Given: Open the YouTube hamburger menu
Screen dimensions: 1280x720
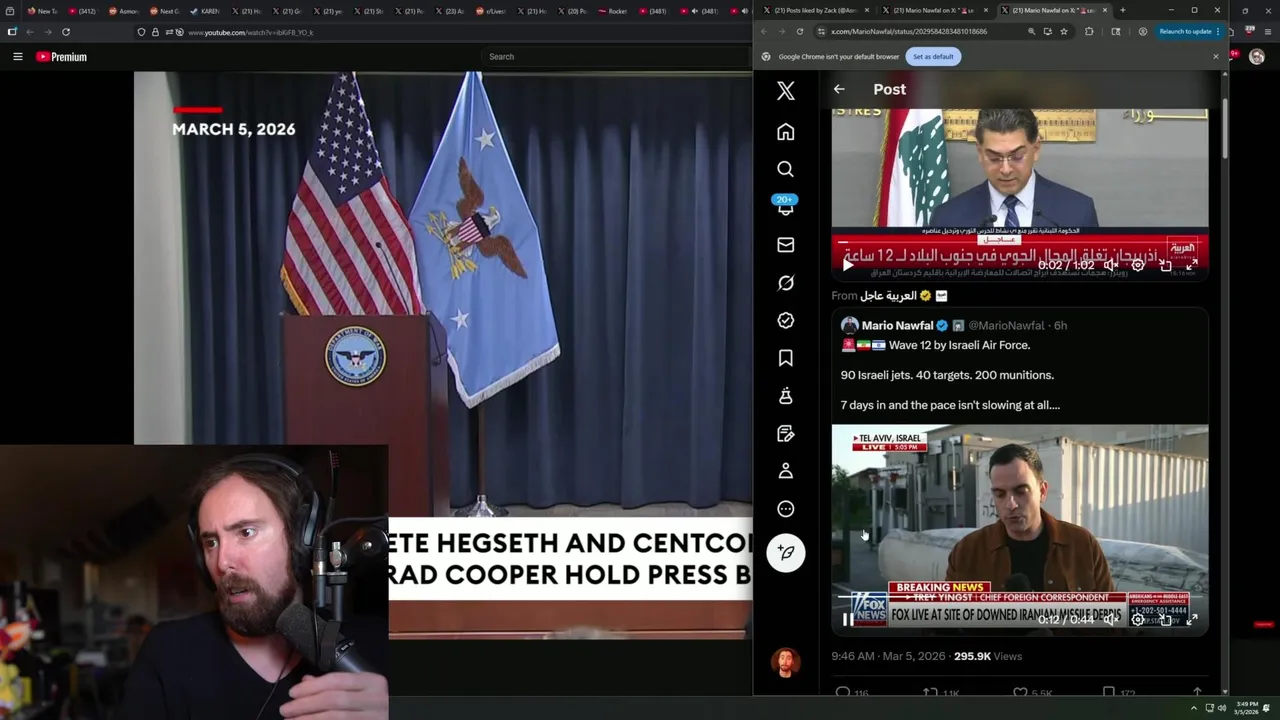Looking at the screenshot, I should pyautogui.click(x=17, y=57).
